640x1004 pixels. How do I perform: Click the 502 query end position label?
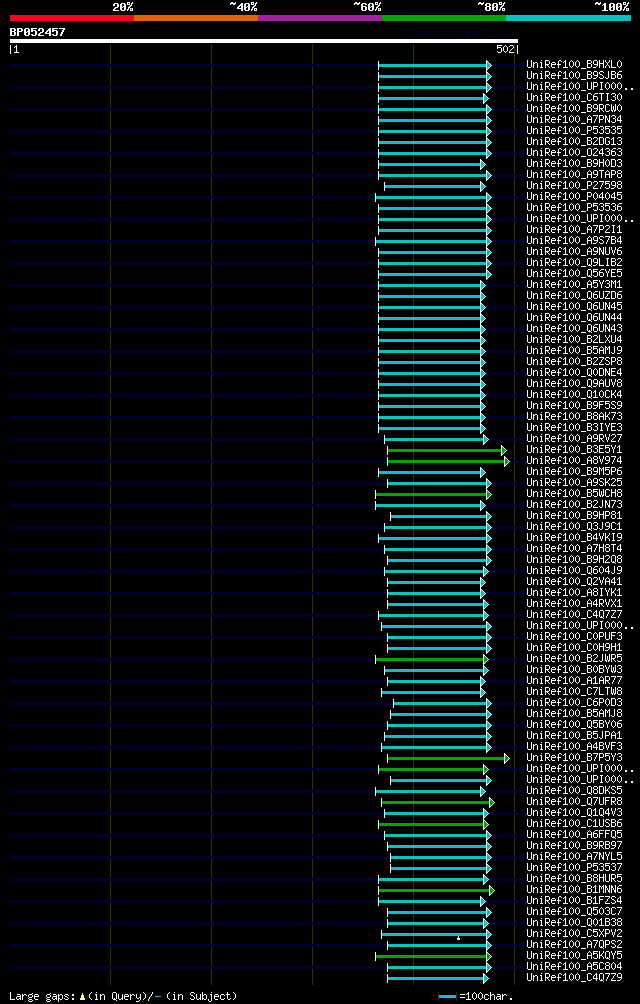coord(505,49)
